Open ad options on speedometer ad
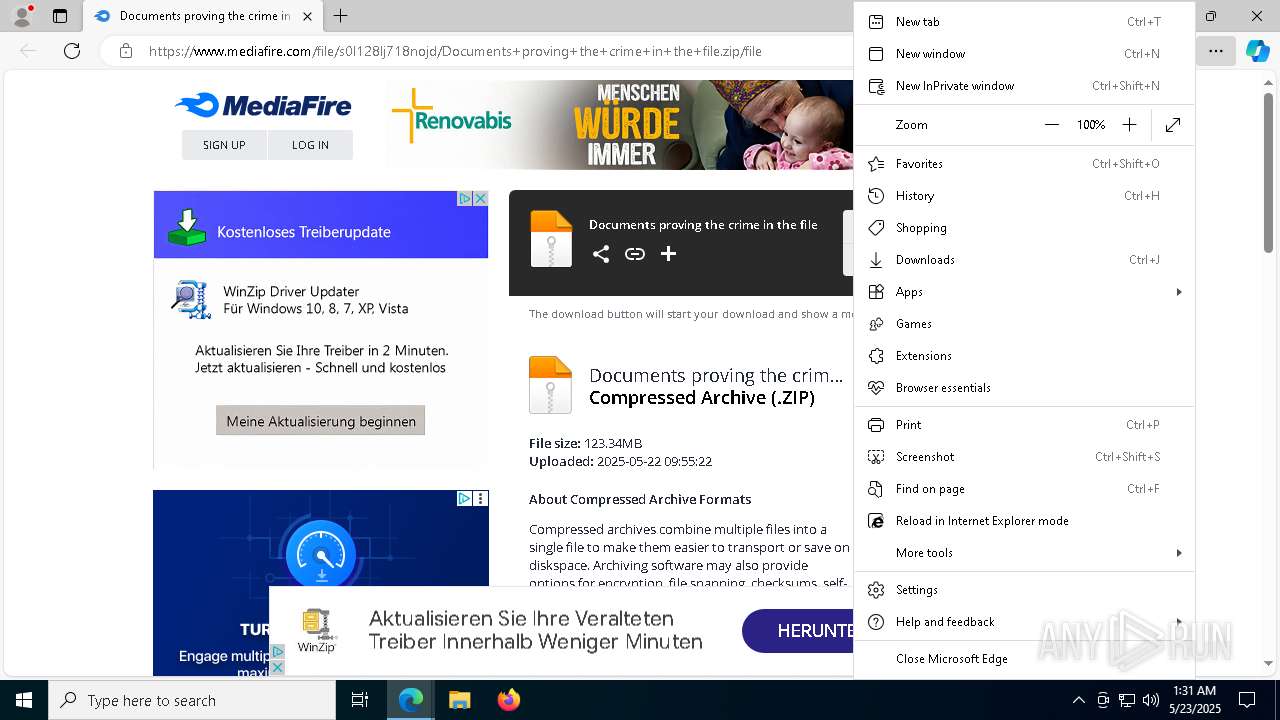The image size is (1280, 720). click(481, 498)
